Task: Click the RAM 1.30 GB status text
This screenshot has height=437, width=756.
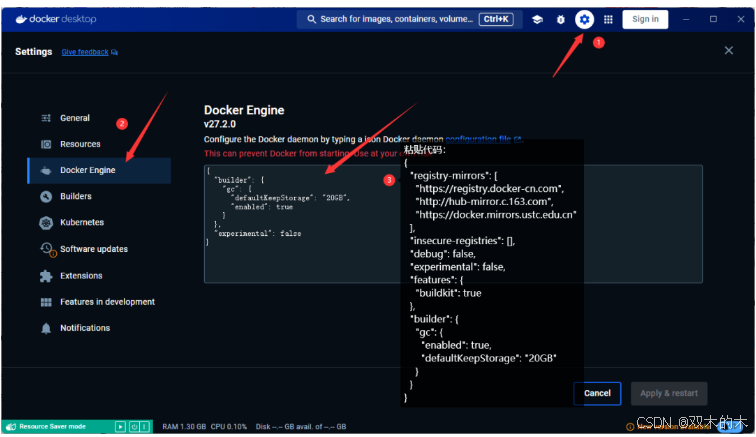Action: [x=184, y=427]
